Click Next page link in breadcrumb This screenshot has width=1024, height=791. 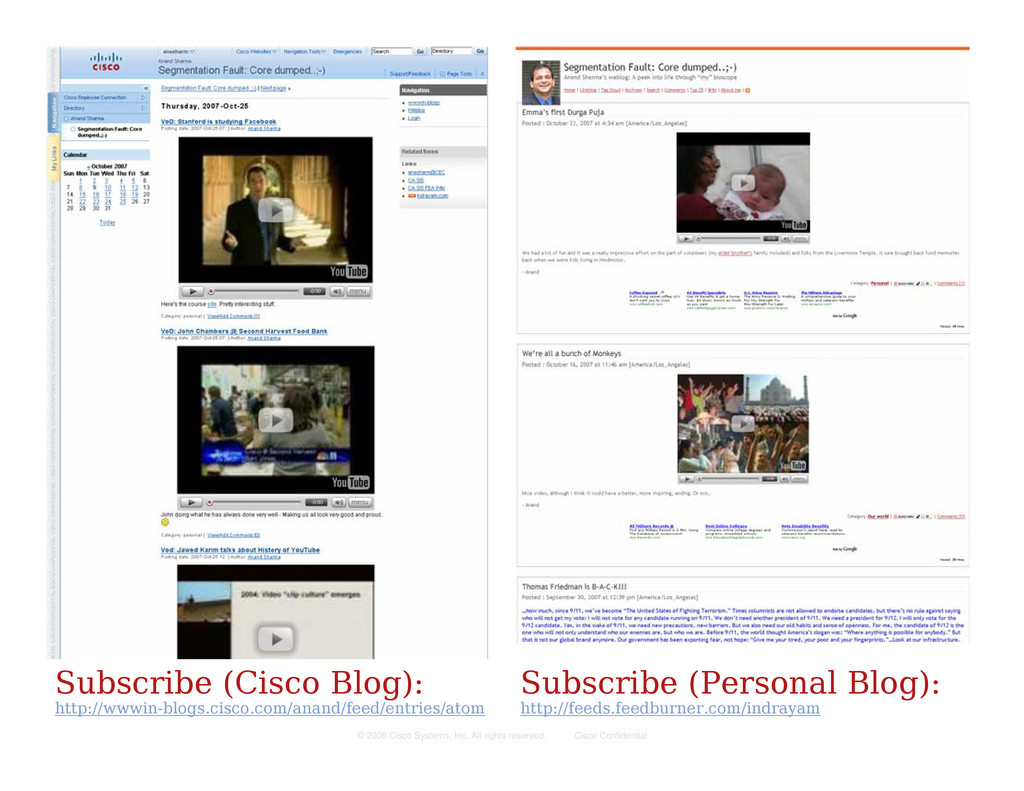click(x=274, y=88)
